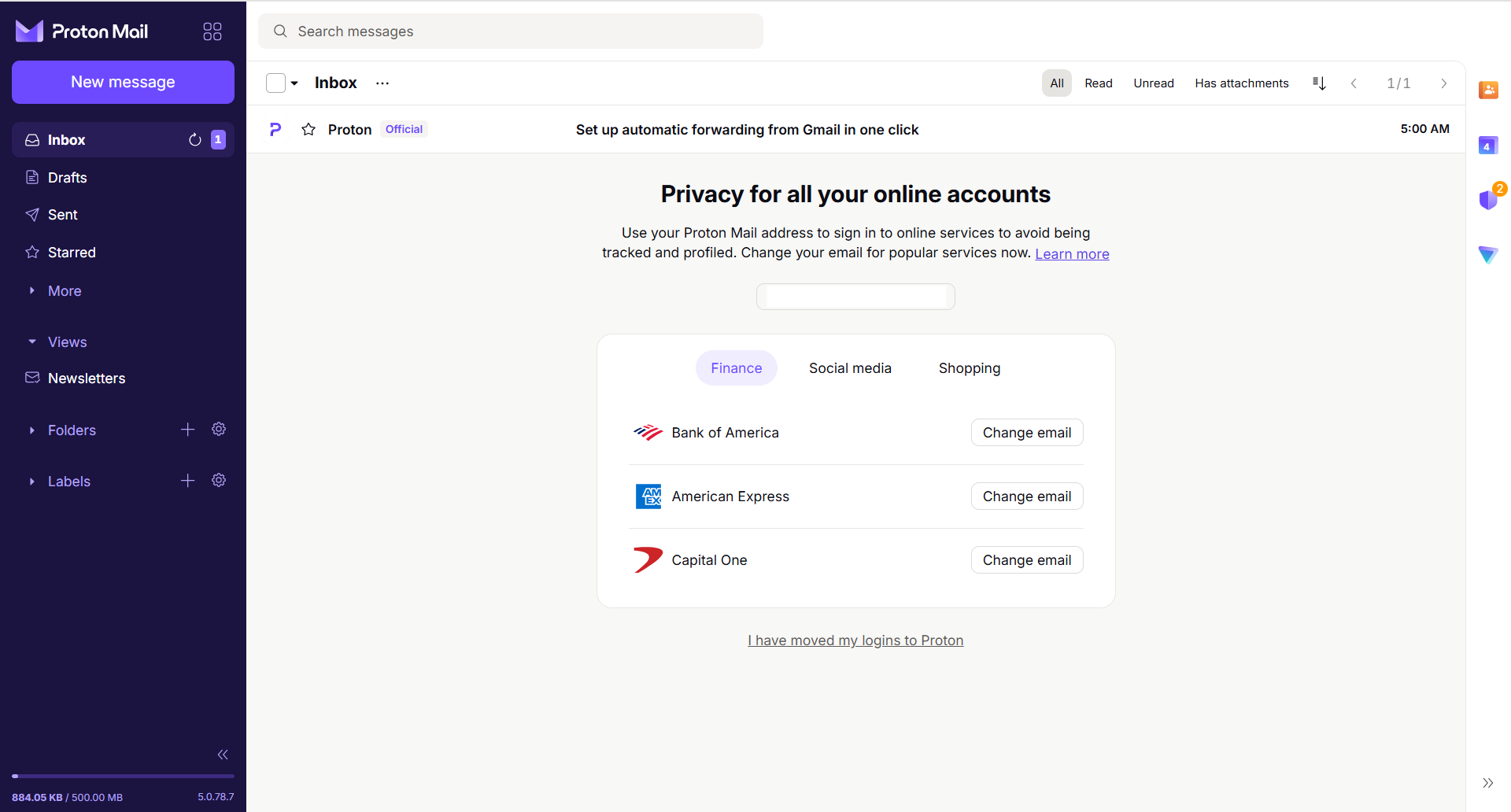Click the 5.0.78.7 version number
This screenshot has height=812, width=1511.
pyautogui.click(x=216, y=797)
